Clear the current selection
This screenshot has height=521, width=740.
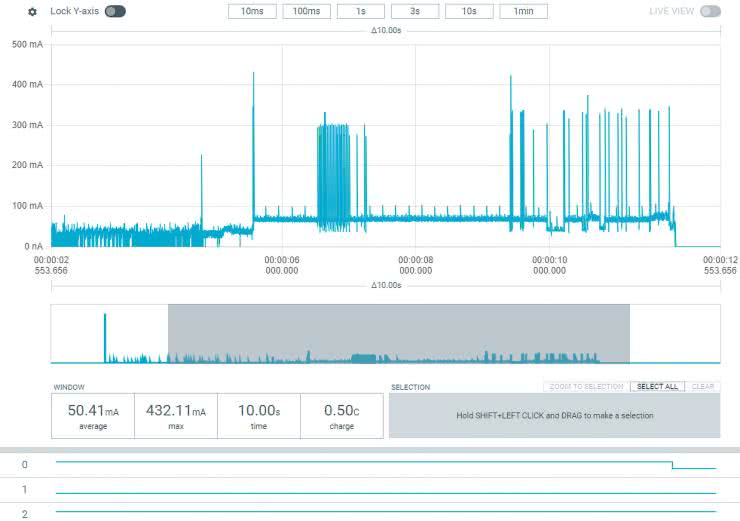point(703,386)
